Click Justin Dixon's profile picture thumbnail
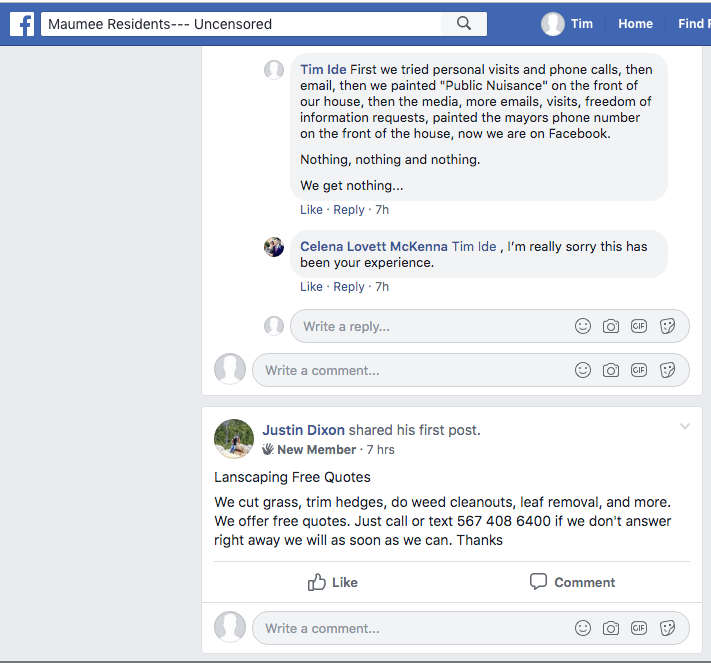Screen dimensions: 711x663 point(234,438)
